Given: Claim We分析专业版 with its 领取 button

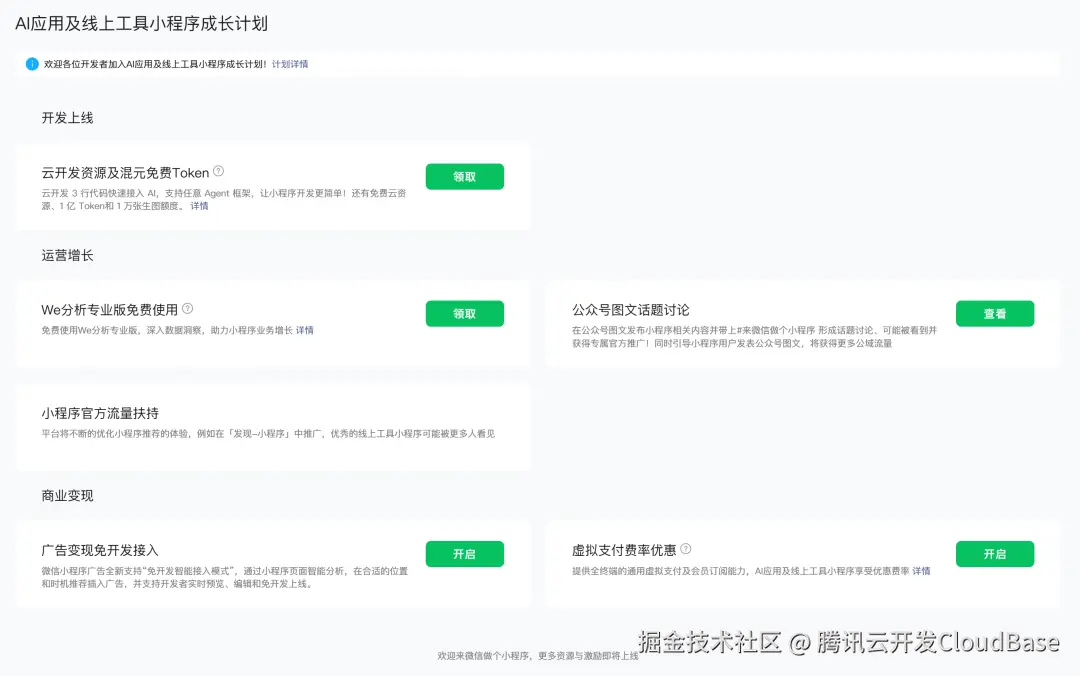Looking at the screenshot, I should (465, 312).
